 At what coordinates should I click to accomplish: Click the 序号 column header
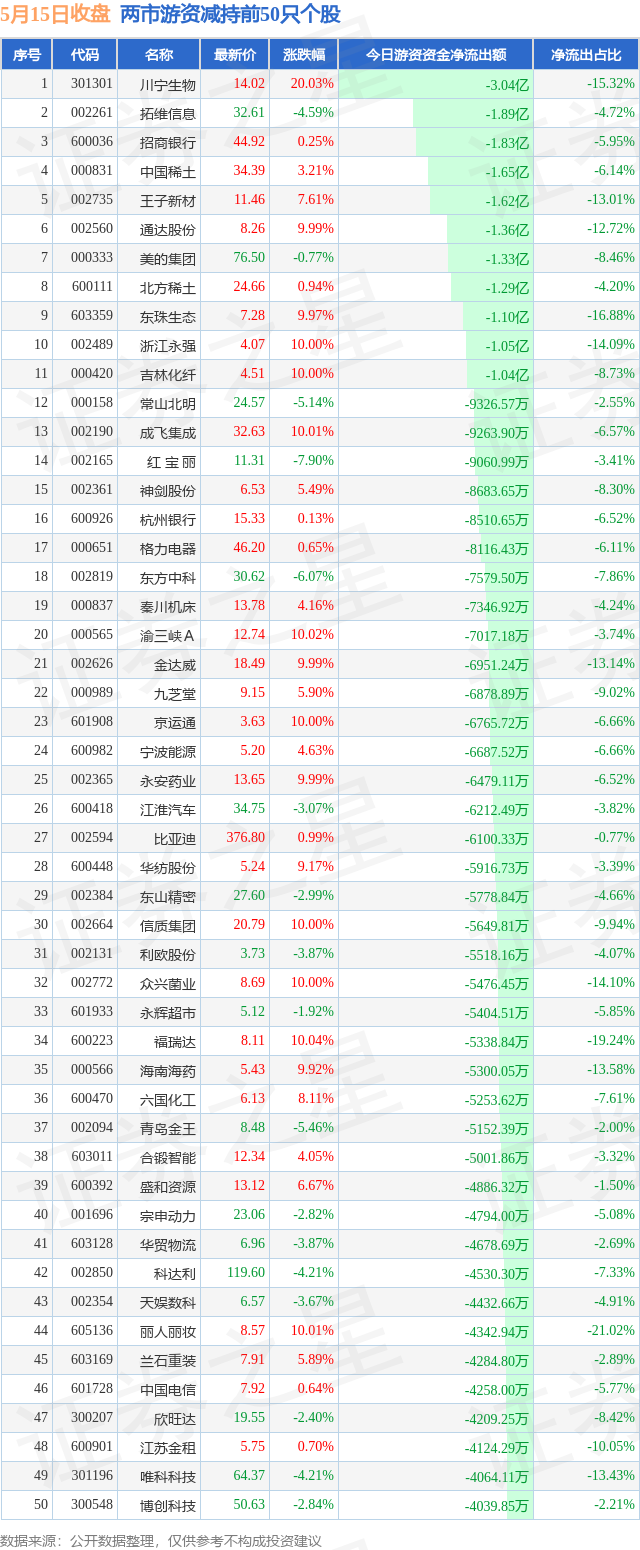(27, 55)
